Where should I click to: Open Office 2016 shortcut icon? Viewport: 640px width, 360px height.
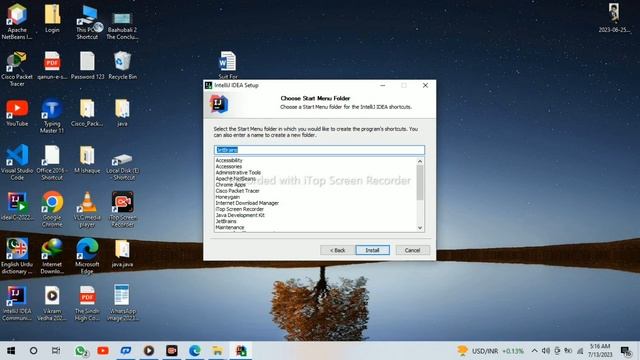[52, 162]
